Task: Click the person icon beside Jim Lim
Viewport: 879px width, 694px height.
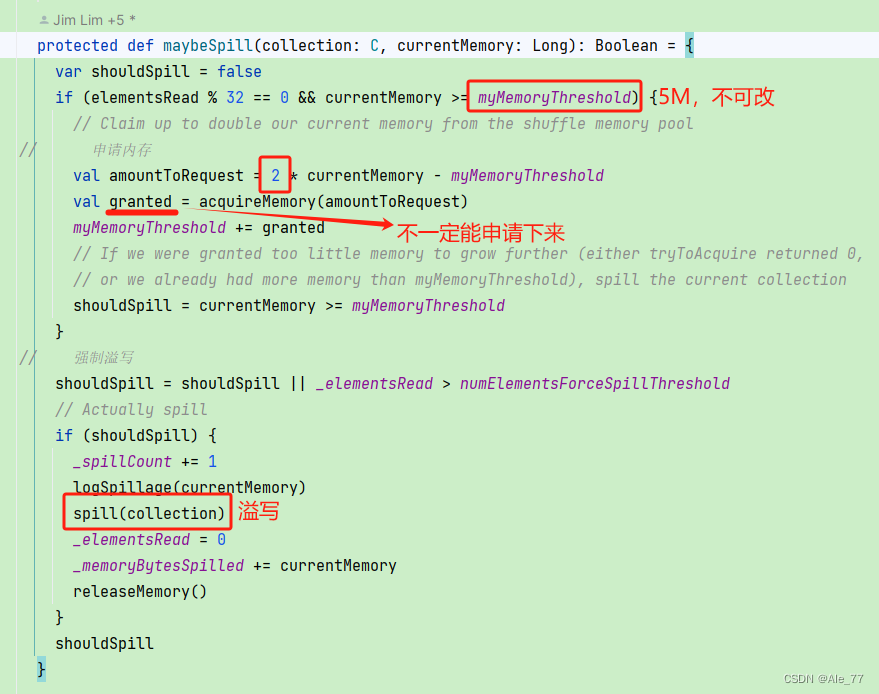Action: 44,20
